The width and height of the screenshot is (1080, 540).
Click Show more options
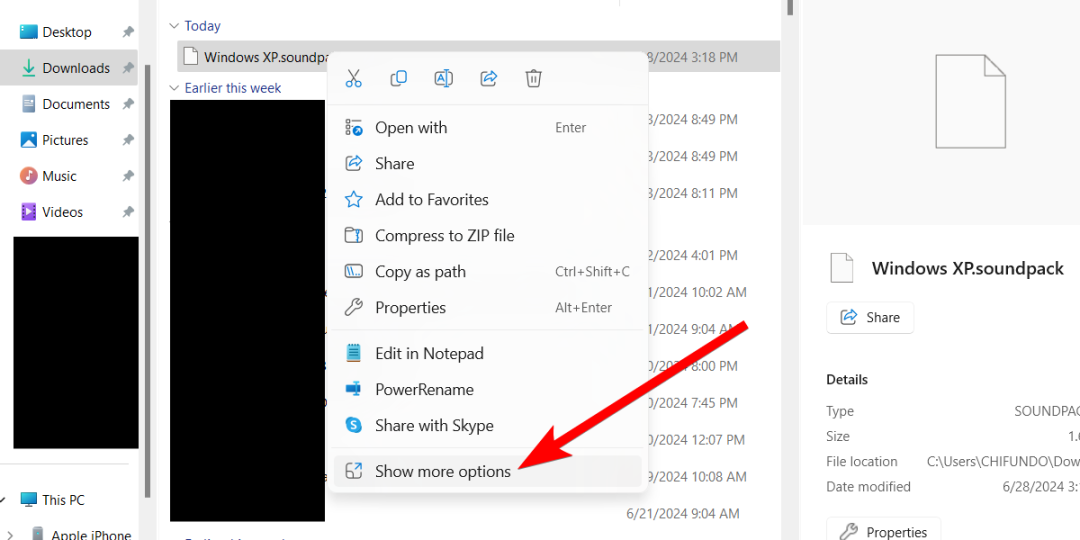click(x=487, y=471)
